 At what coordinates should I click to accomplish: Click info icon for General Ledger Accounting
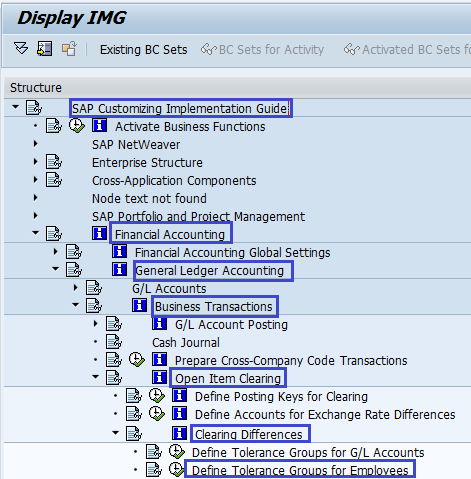click(x=119, y=269)
